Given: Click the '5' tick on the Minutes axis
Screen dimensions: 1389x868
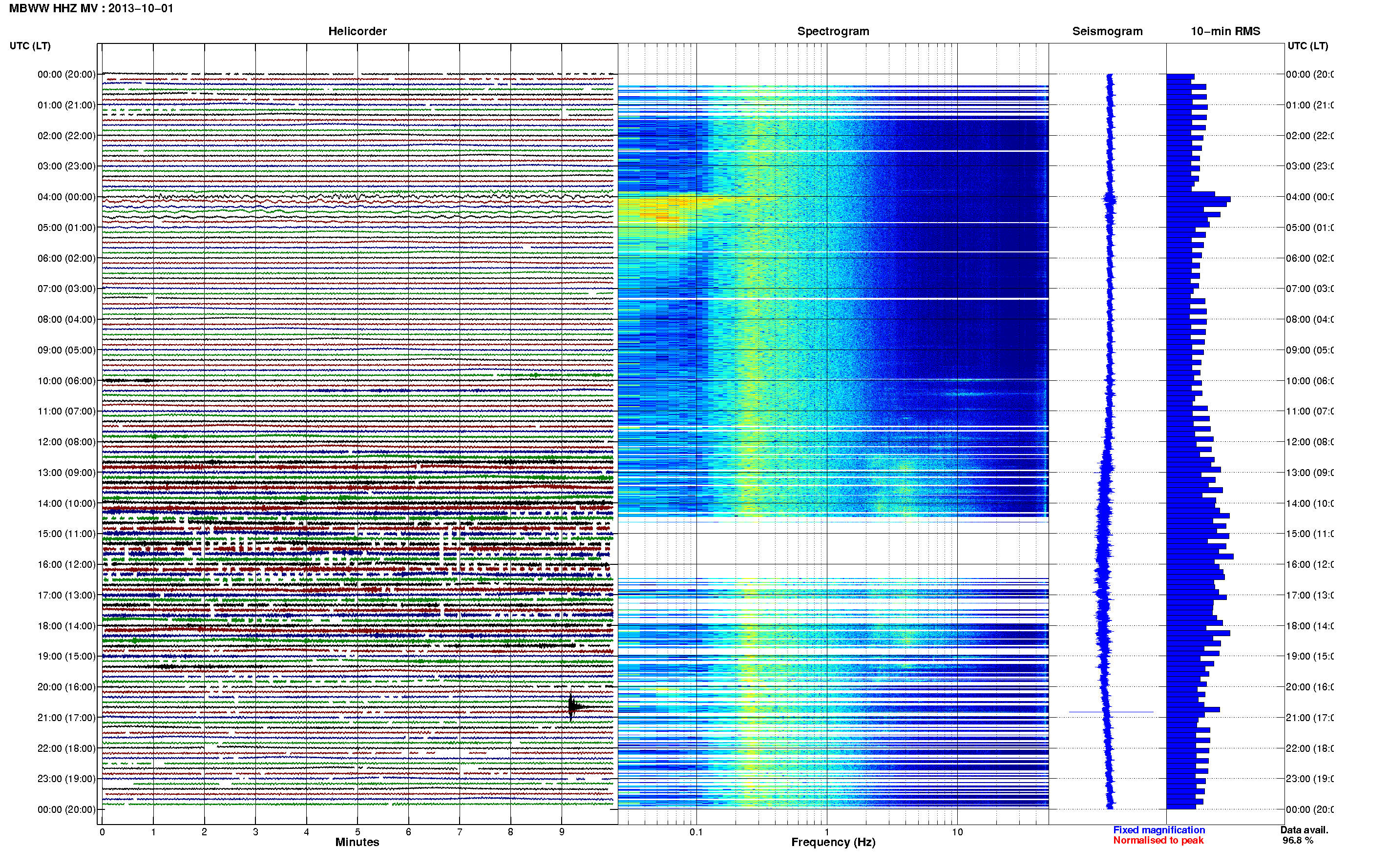Looking at the screenshot, I should [357, 832].
